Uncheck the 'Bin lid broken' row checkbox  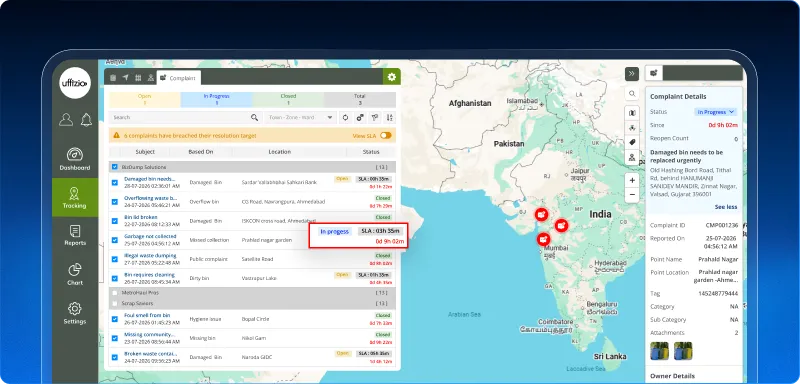pos(114,221)
